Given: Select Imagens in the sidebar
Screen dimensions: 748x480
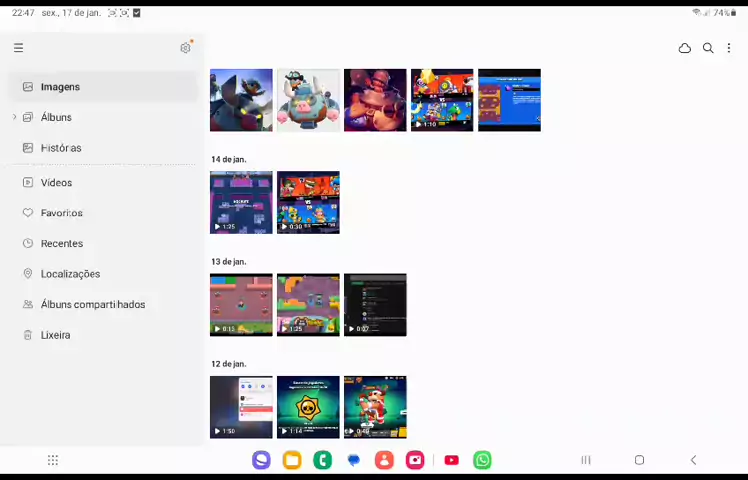Looking at the screenshot, I should click(60, 87).
